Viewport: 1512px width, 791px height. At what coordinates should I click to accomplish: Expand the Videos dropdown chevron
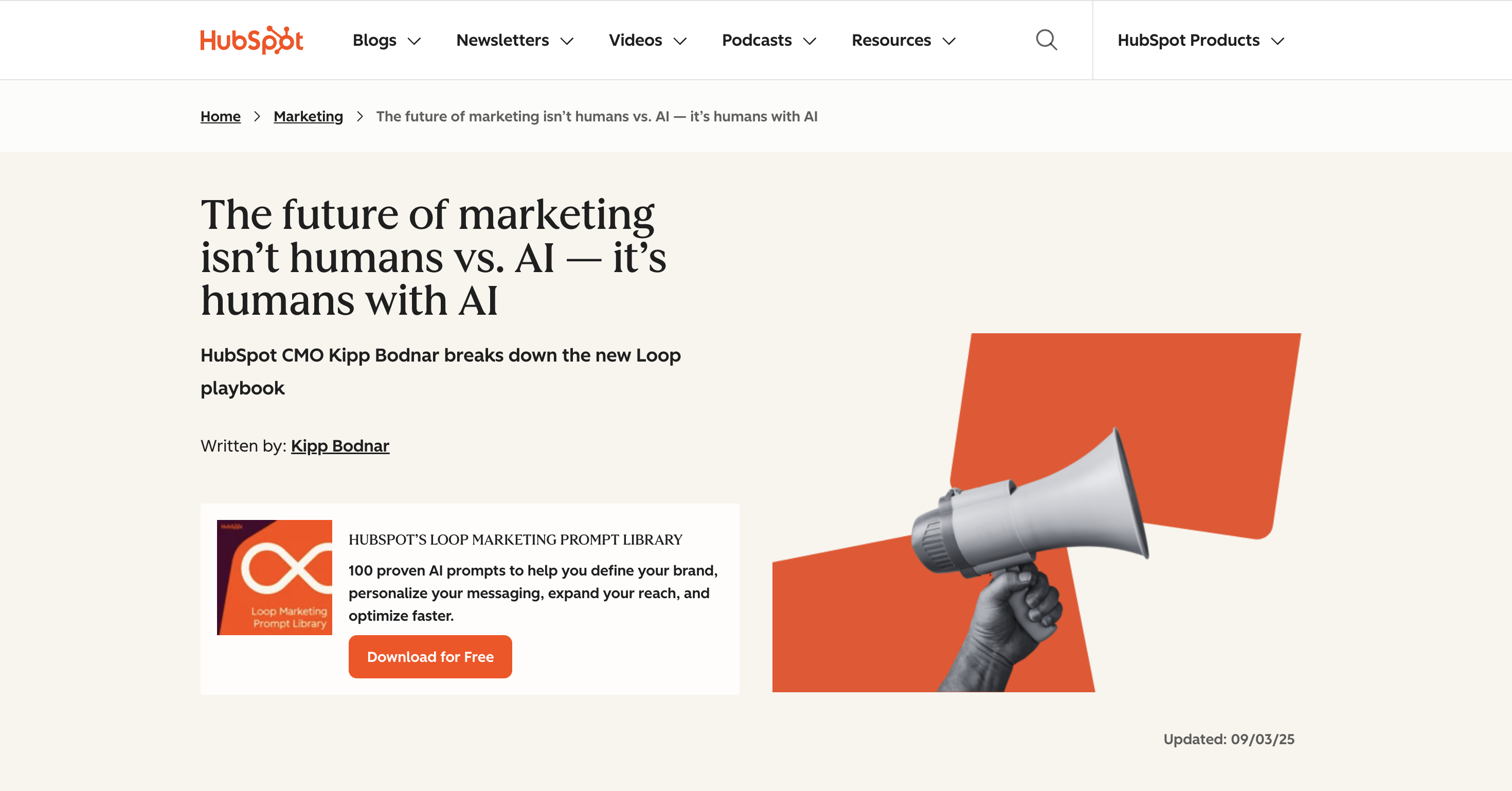pyautogui.click(x=680, y=41)
